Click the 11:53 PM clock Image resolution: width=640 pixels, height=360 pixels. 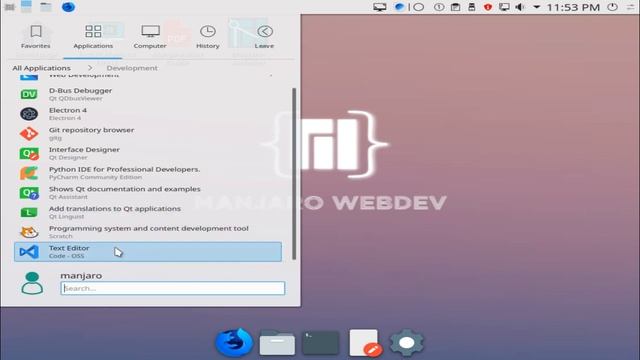[x=573, y=7]
